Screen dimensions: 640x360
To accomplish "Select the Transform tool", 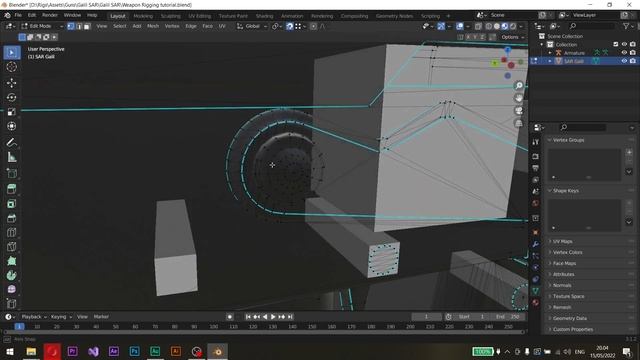I will coord(11,126).
